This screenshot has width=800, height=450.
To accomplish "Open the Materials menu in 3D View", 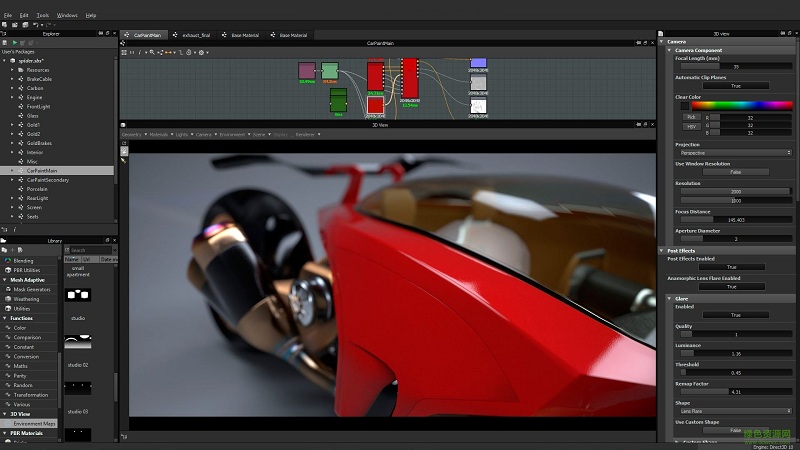I will coord(158,134).
